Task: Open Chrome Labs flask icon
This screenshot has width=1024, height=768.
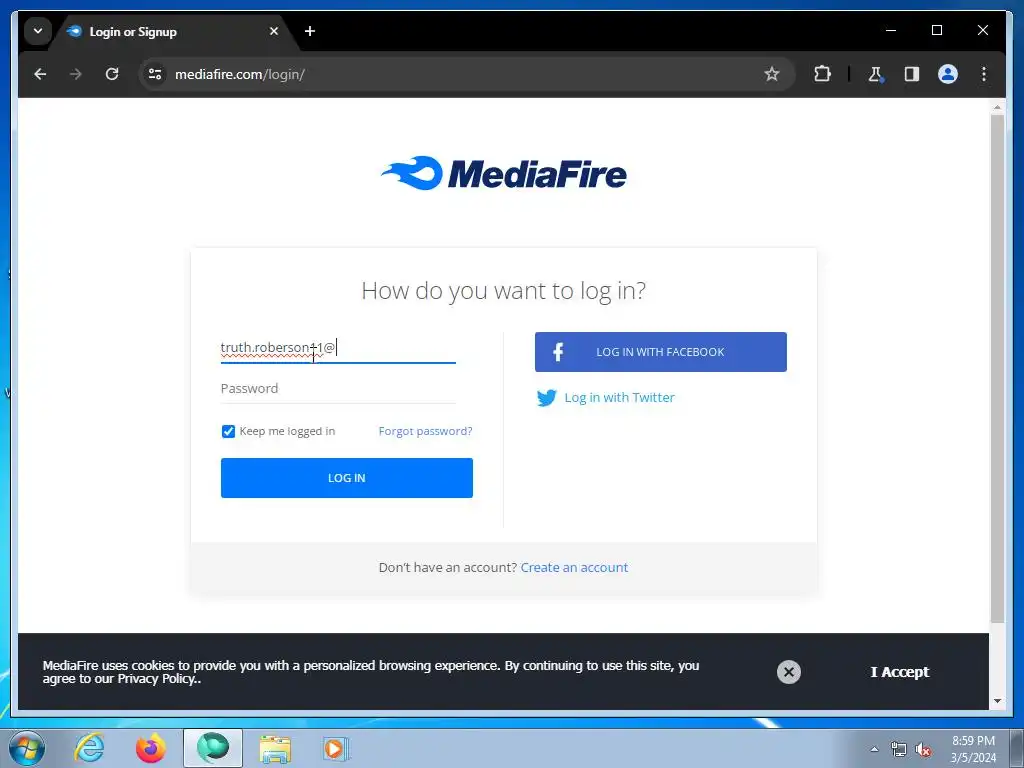Action: 876,74
